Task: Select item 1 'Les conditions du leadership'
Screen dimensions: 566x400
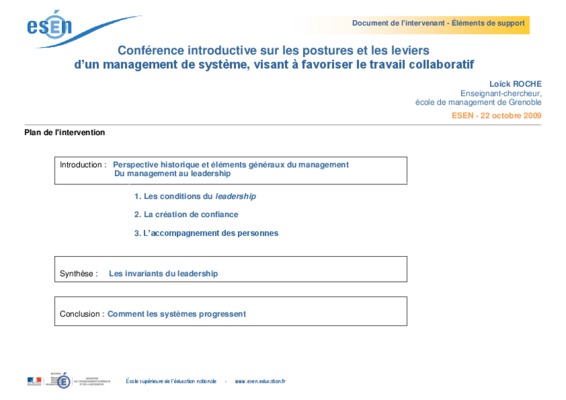Action: 195,196
